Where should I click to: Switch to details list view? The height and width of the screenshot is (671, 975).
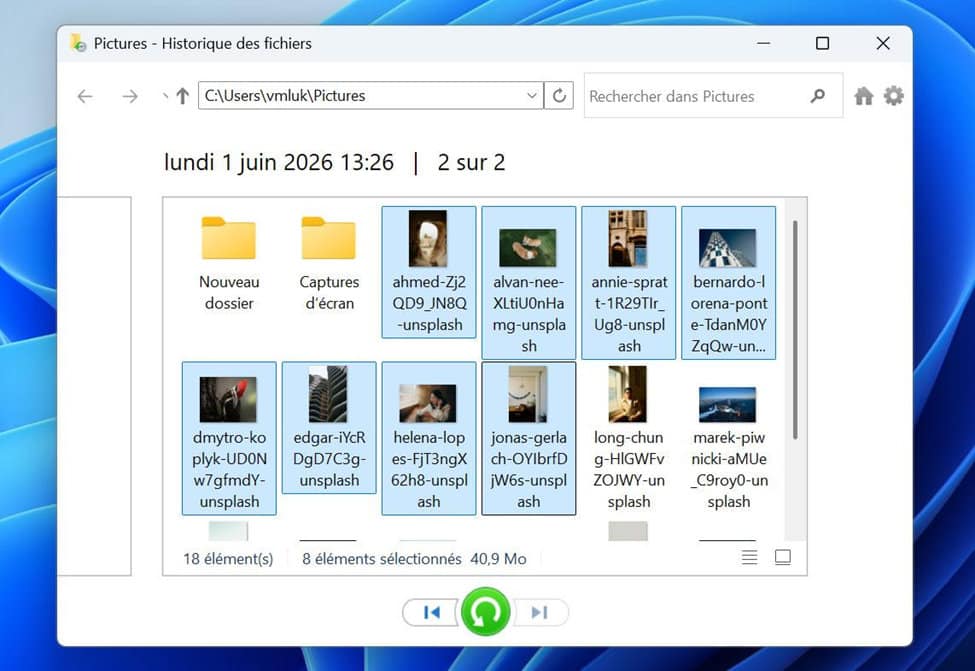[x=749, y=557]
